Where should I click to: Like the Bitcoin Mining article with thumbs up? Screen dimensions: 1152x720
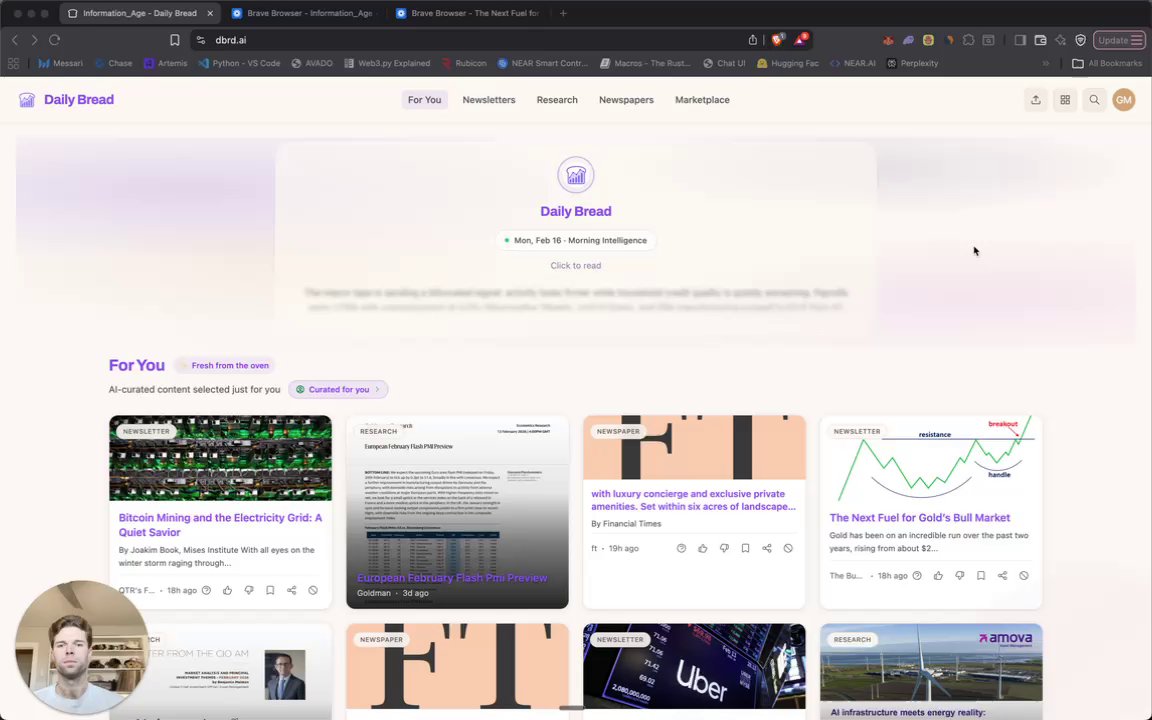point(228,590)
